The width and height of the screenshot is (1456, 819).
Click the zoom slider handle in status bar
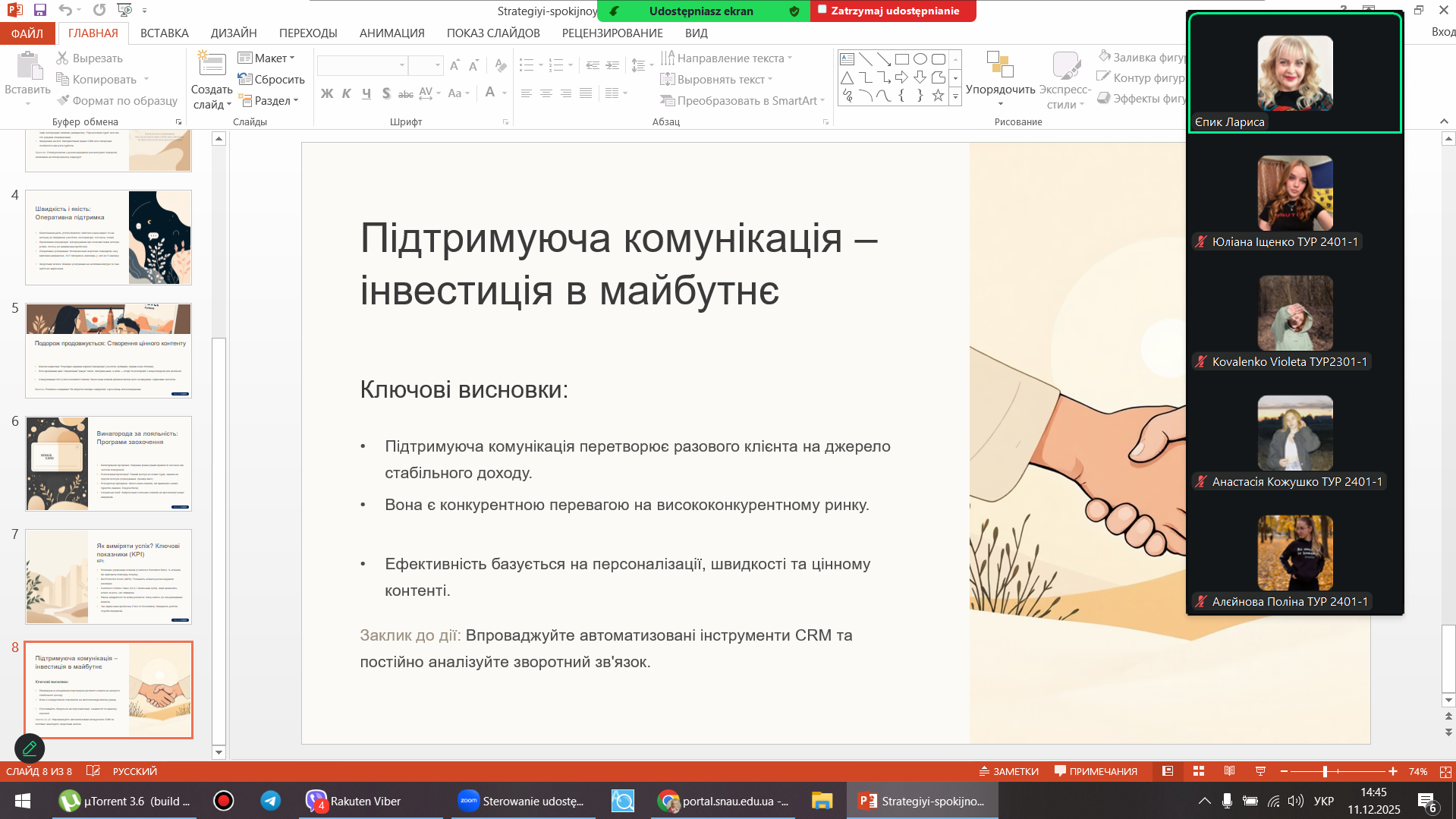tap(1325, 771)
